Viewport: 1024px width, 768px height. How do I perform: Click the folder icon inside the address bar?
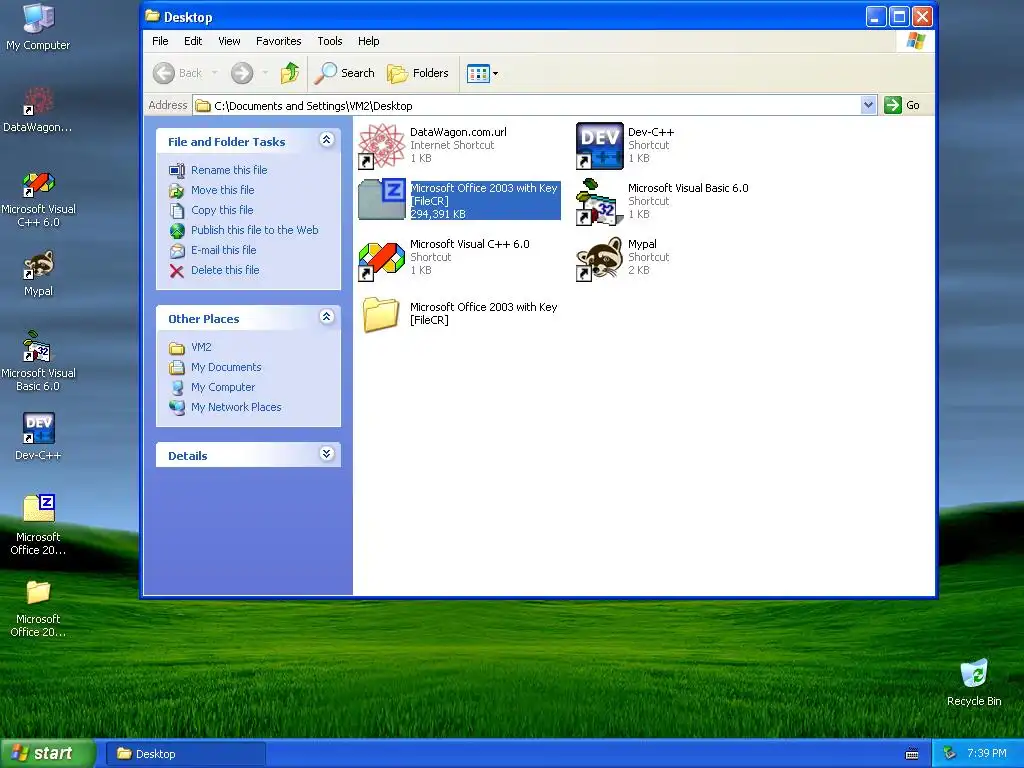point(203,105)
